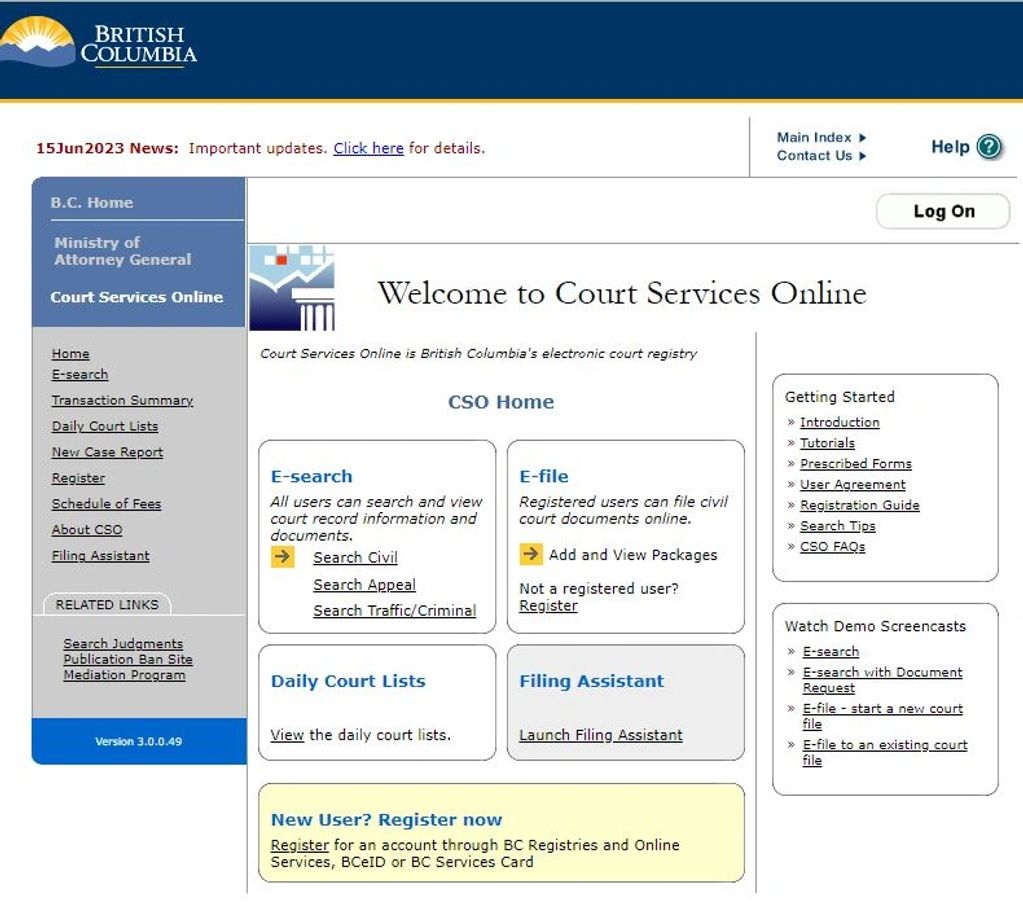Screen dimensions: 1023x908
Task: Click the E-file card heading
Action: tap(543, 476)
